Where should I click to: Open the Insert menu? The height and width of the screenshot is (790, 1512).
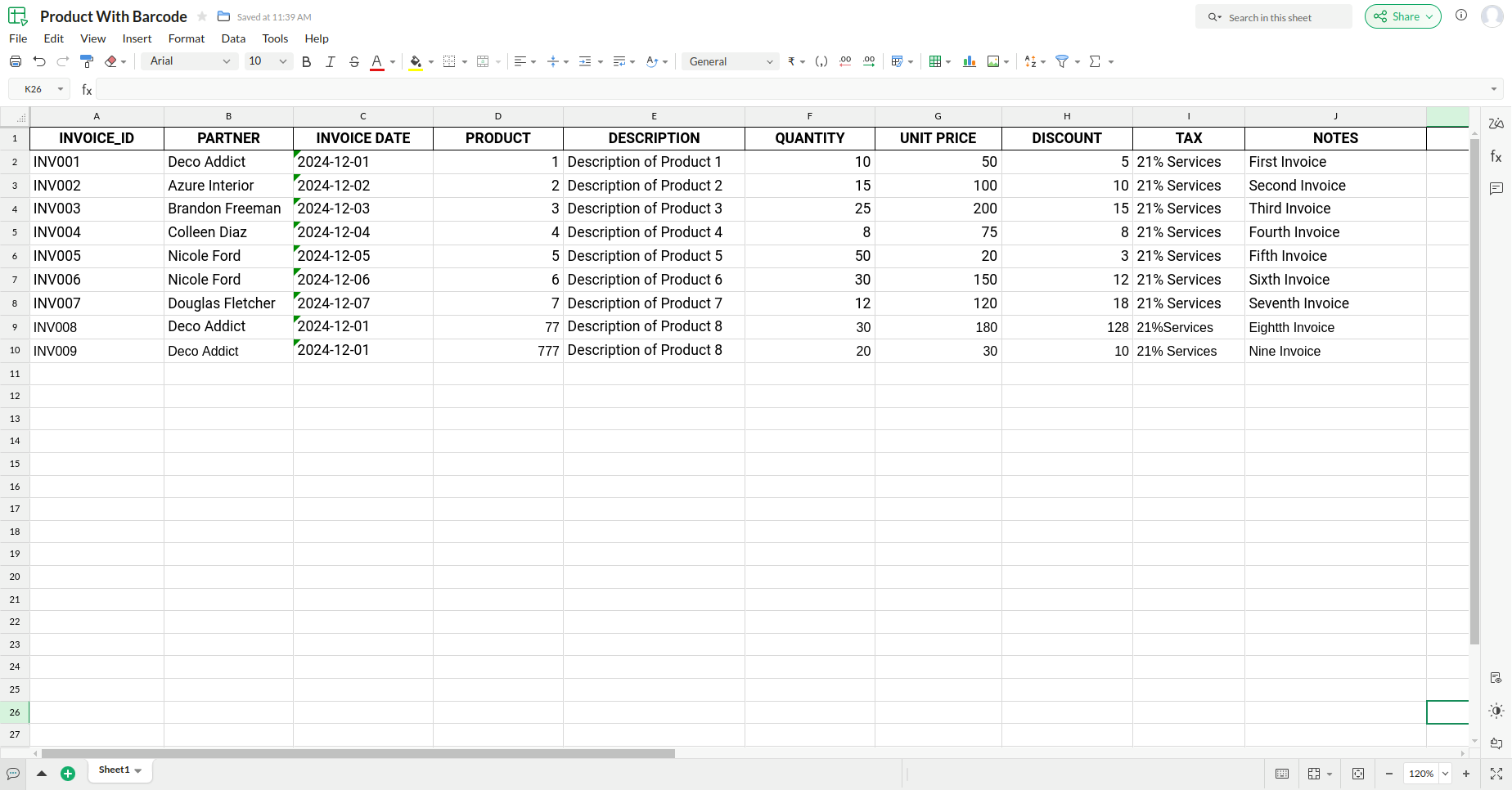pos(137,38)
